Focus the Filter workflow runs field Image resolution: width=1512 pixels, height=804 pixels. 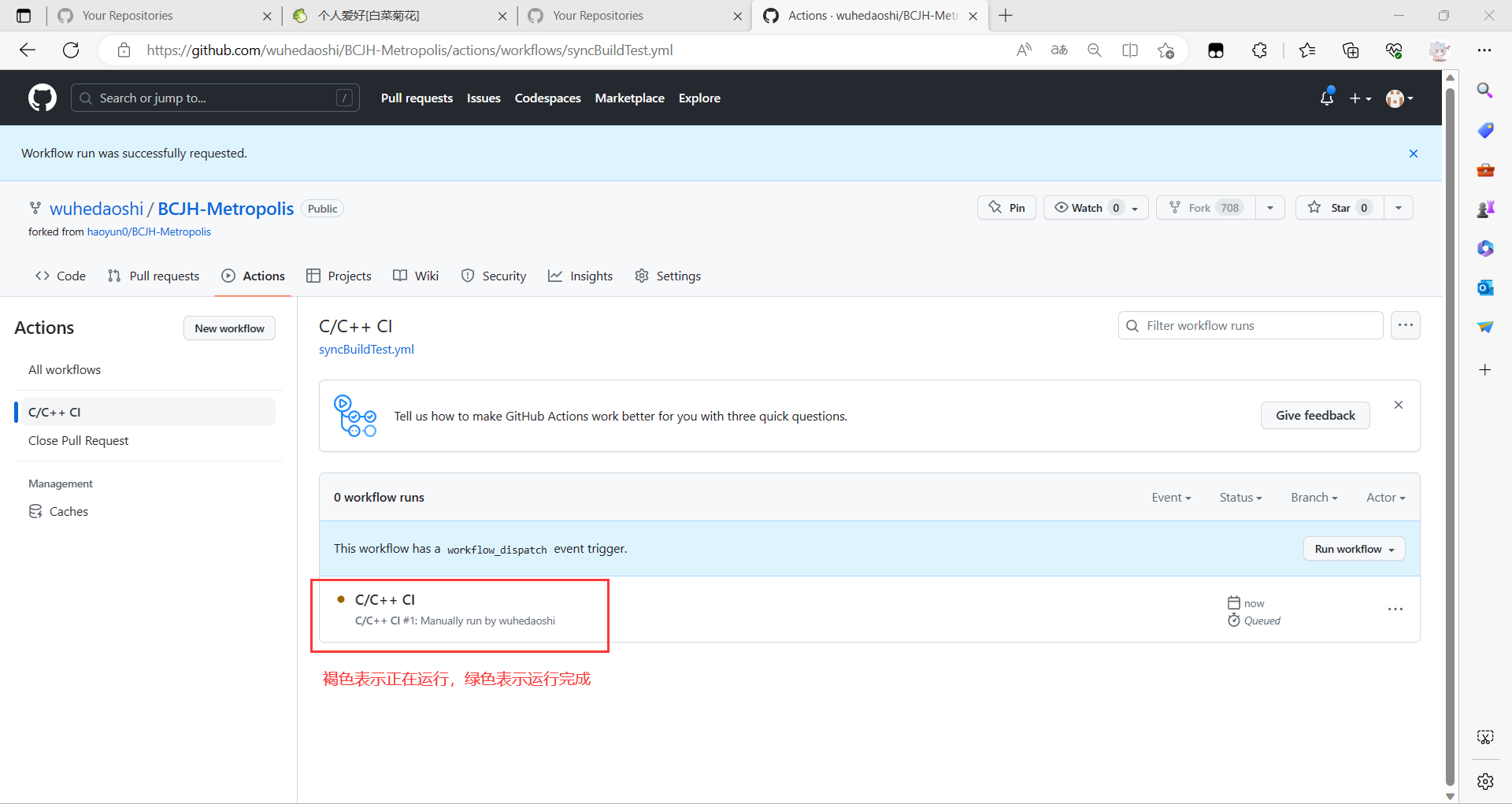coord(1251,325)
